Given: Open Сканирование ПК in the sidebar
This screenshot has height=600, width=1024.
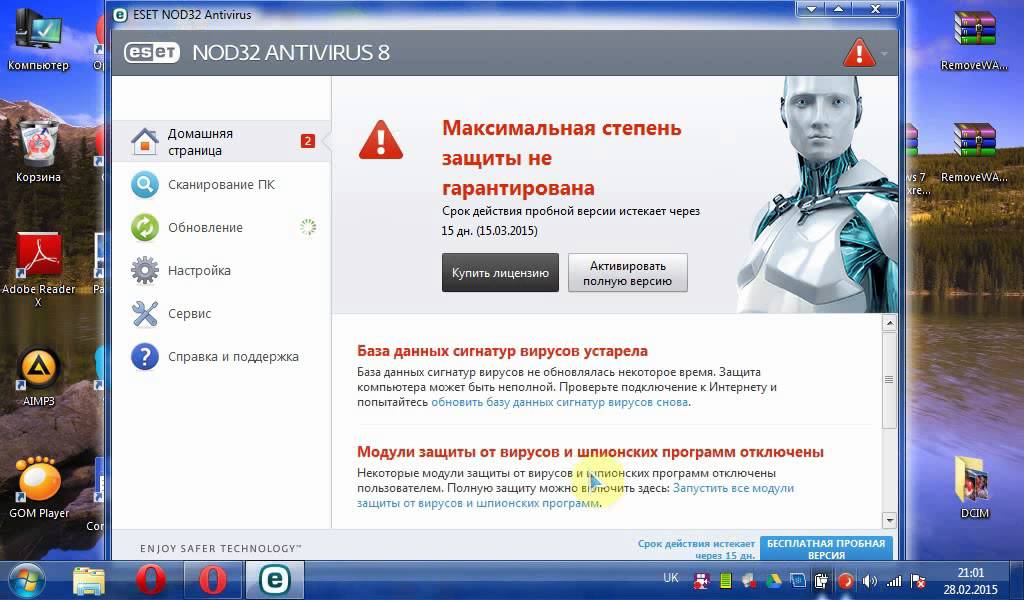Looking at the screenshot, I should point(221,185).
